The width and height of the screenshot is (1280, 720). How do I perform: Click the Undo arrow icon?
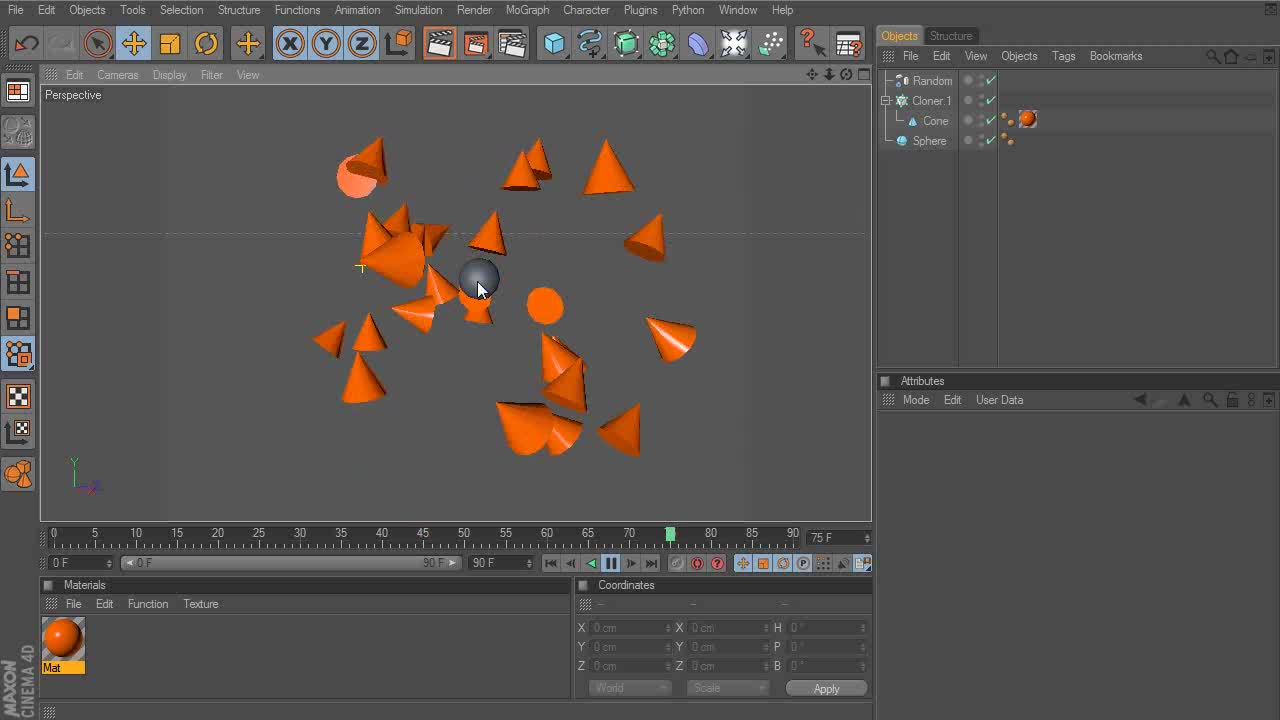pos(26,44)
